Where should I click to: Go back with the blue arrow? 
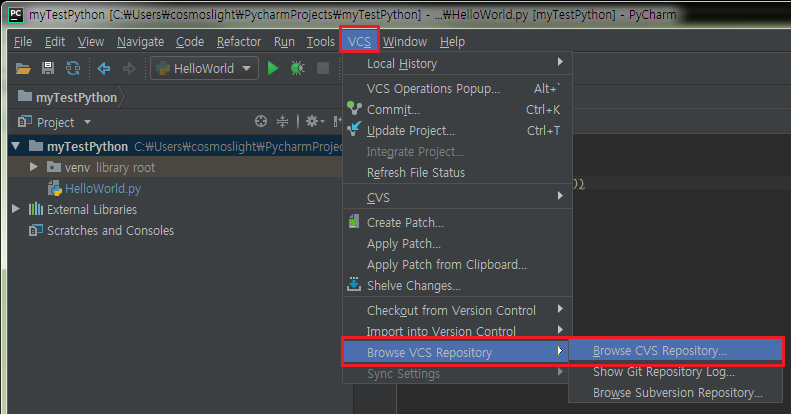tap(104, 68)
